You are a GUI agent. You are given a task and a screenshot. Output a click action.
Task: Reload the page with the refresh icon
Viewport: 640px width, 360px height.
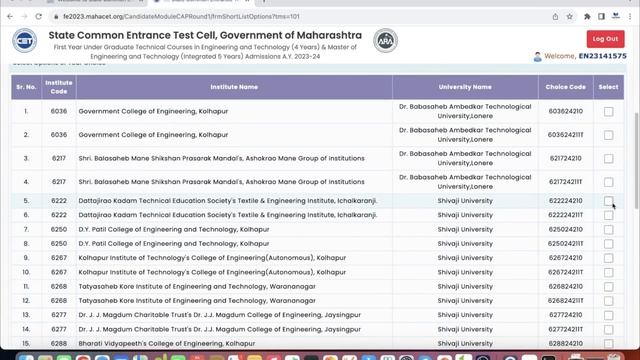38,17
